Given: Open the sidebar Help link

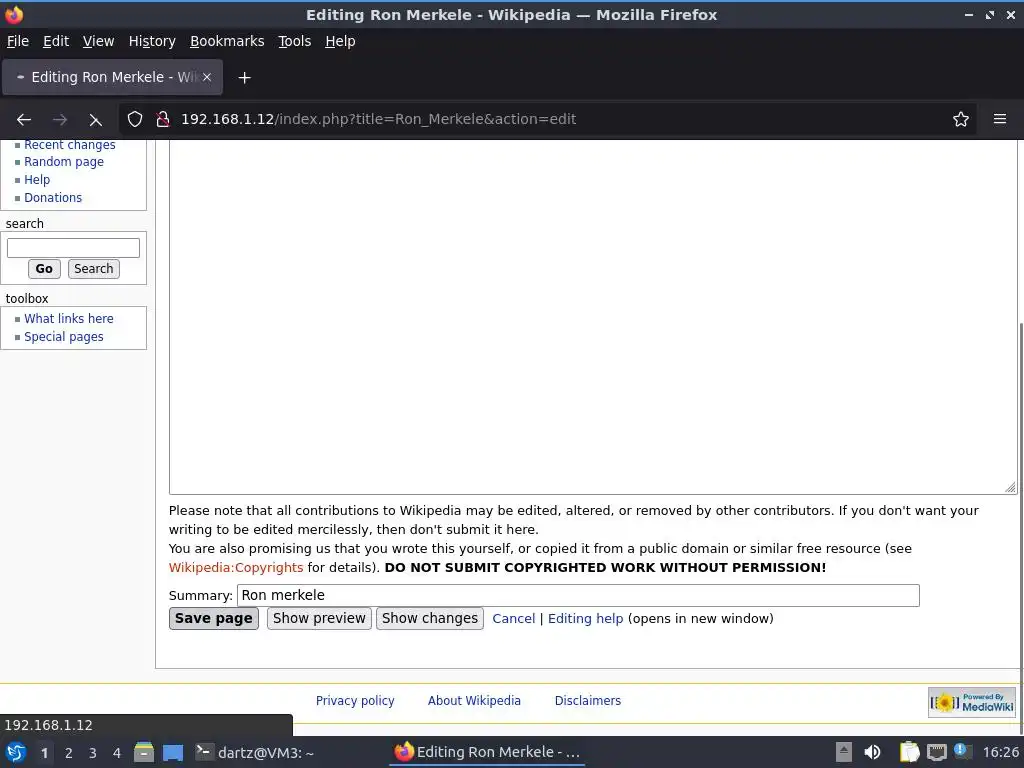Looking at the screenshot, I should 37,180.
